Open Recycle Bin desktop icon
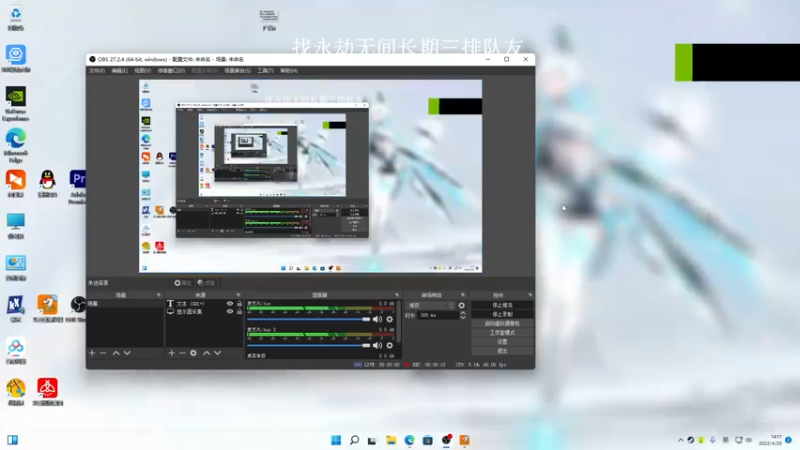This screenshot has height=450, width=800. [16, 18]
